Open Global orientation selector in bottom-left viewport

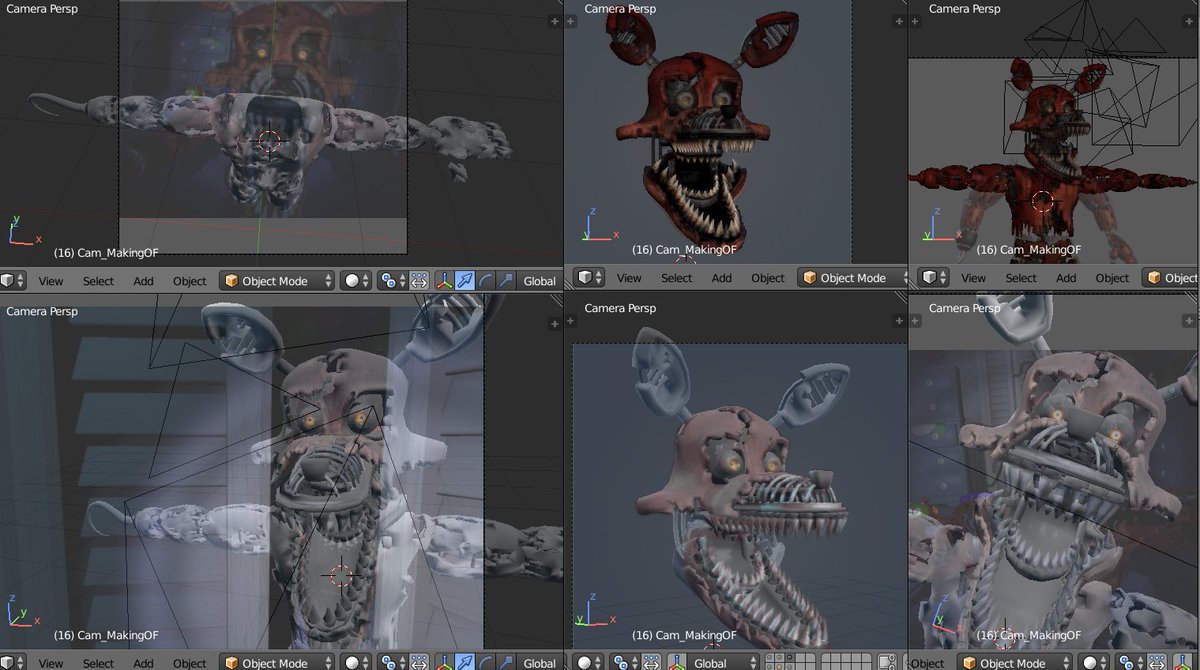pos(540,663)
